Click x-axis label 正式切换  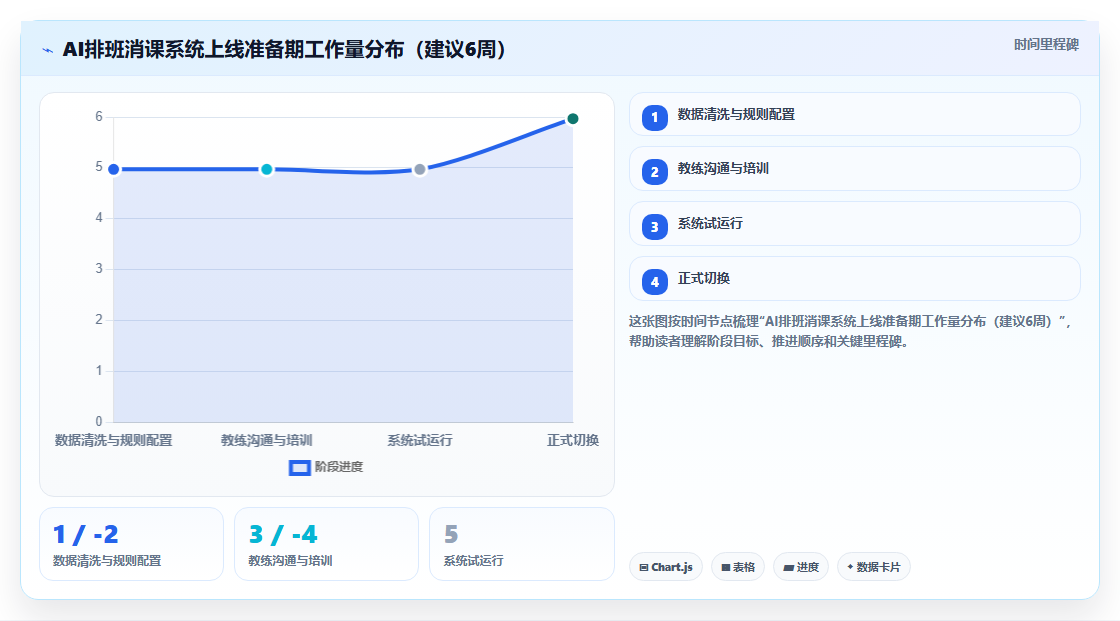pyautogui.click(x=573, y=440)
